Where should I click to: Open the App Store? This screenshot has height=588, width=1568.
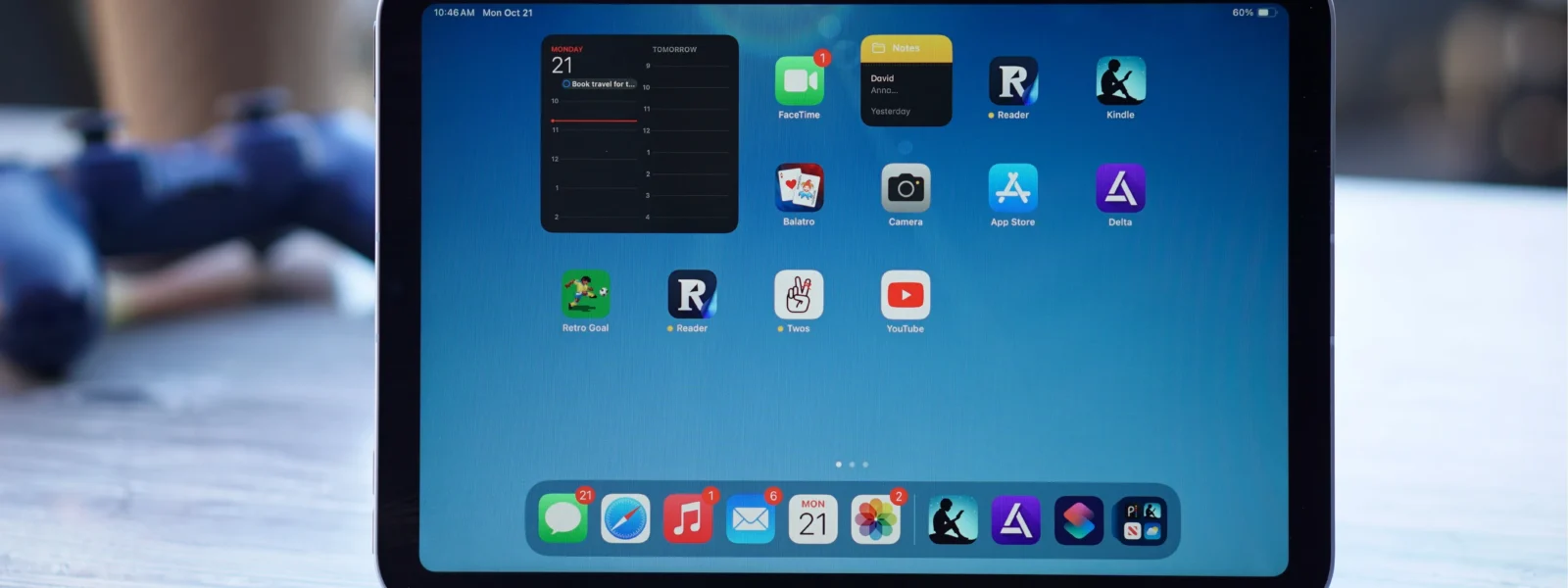pos(1013,187)
